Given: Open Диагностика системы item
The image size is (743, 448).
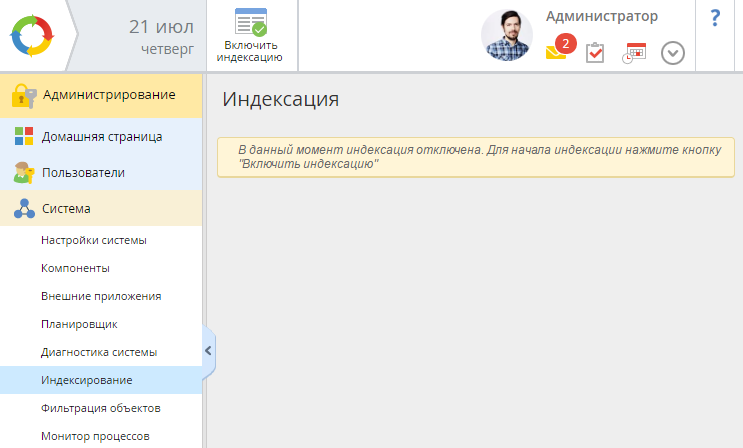Looking at the screenshot, I should point(101,352).
